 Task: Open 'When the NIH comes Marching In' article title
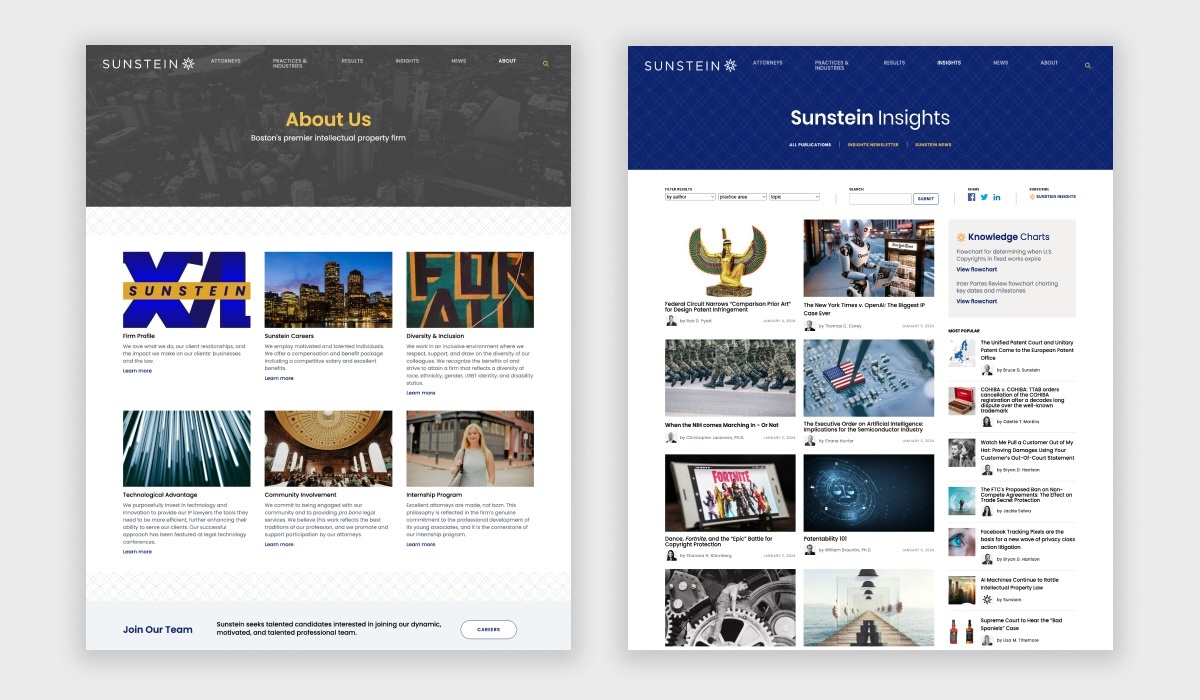point(722,425)
